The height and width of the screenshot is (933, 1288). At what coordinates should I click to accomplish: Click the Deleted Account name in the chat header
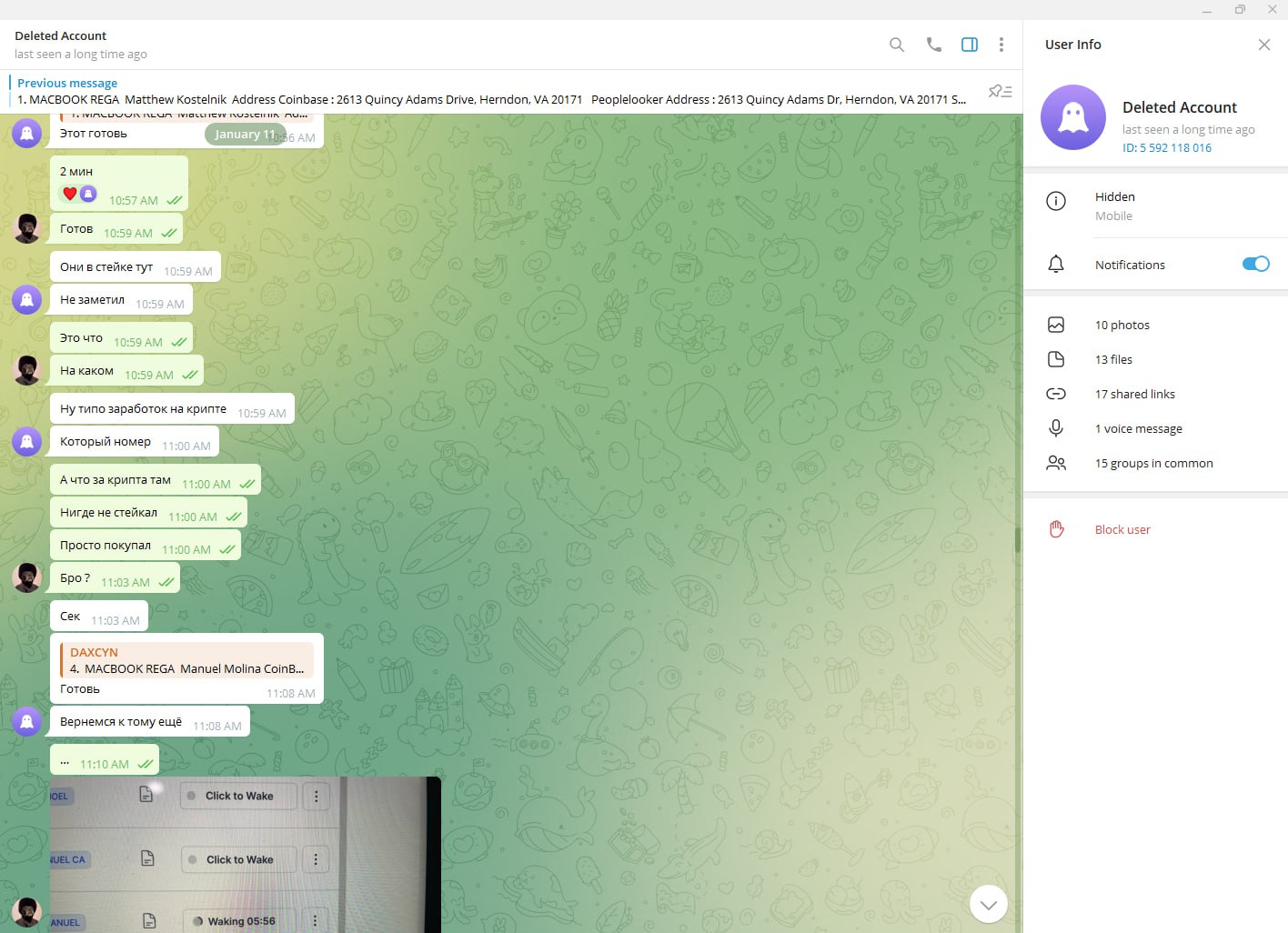click(x=60, y=35)
